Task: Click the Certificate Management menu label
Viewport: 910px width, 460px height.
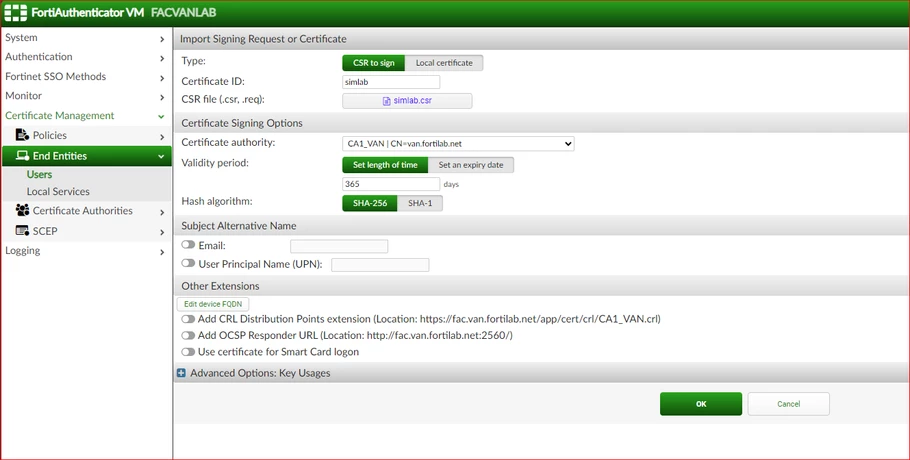Action: (60, 115)
